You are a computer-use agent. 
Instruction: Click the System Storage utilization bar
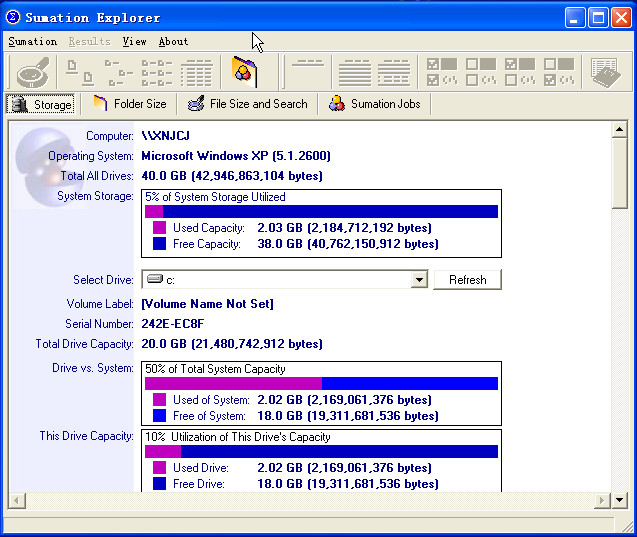coord(321,211)
